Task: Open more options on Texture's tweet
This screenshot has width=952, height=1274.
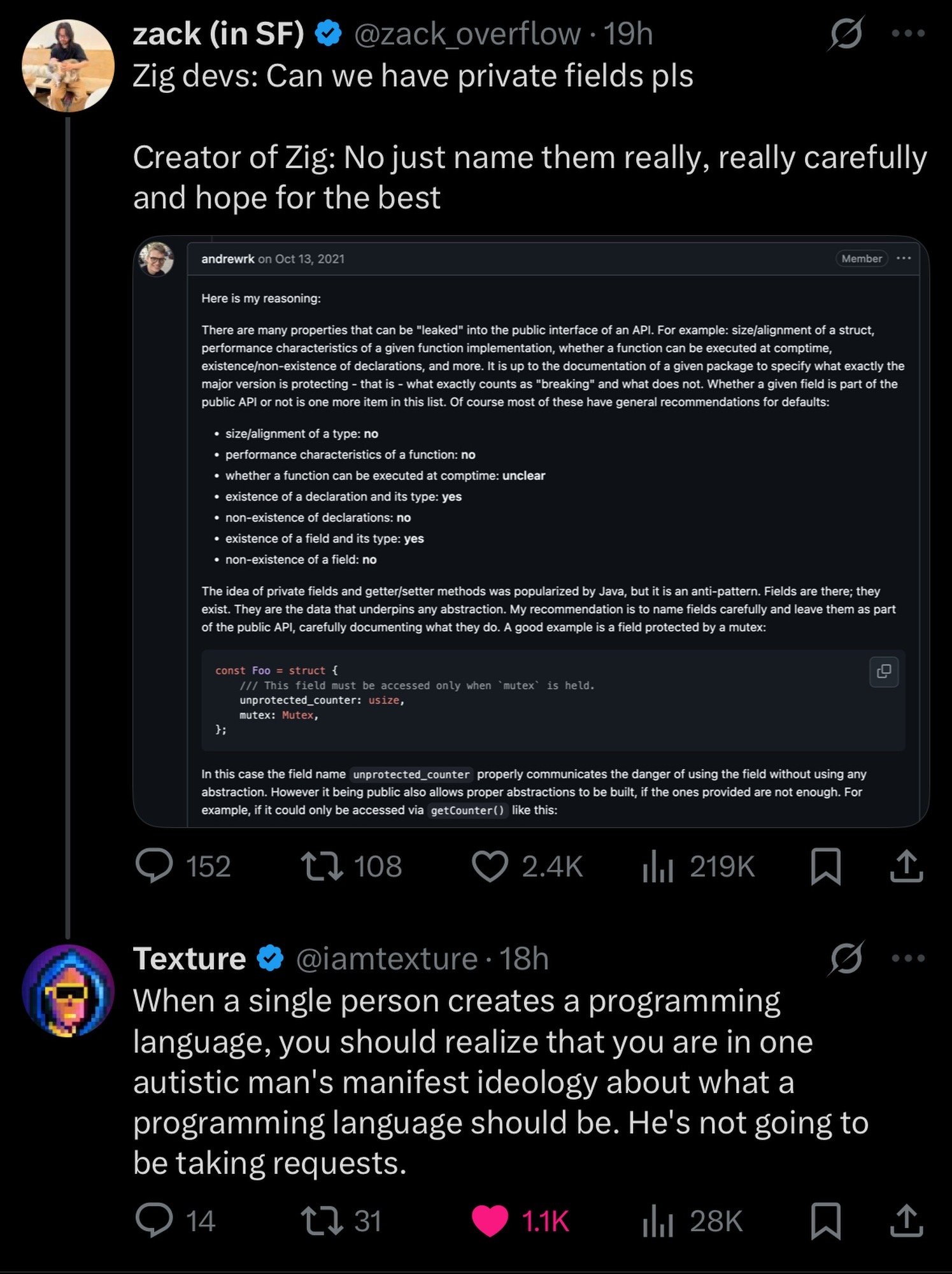Action: 908,958
